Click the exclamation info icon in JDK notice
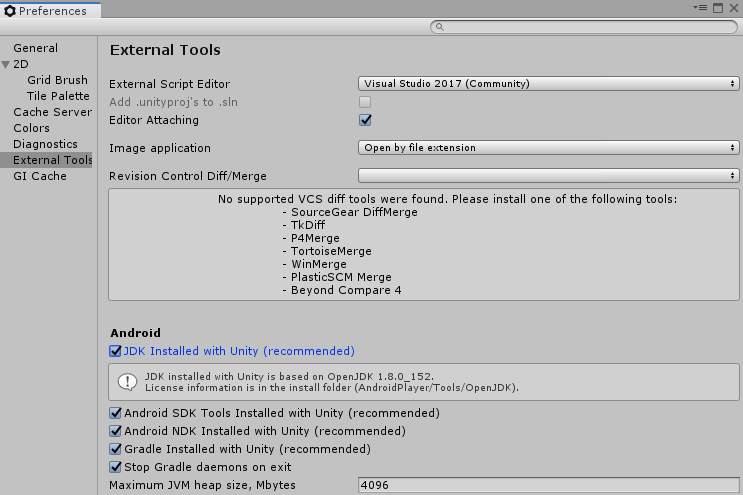 127,382
